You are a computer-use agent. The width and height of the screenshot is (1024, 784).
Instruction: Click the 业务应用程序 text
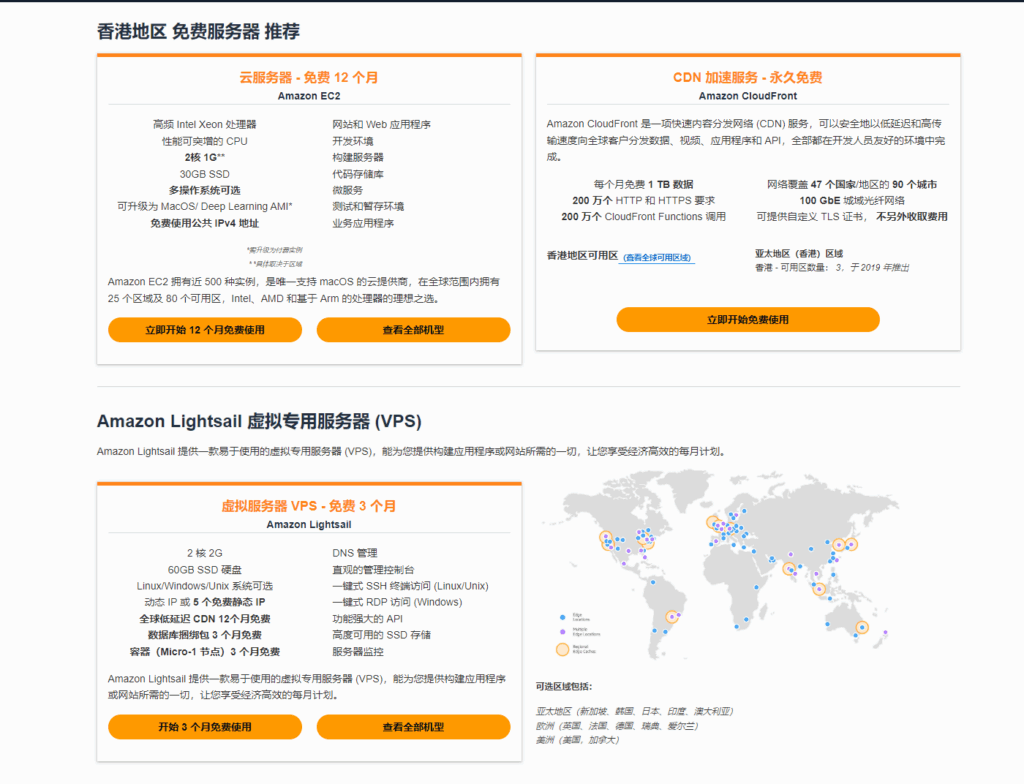click(363, 223)
